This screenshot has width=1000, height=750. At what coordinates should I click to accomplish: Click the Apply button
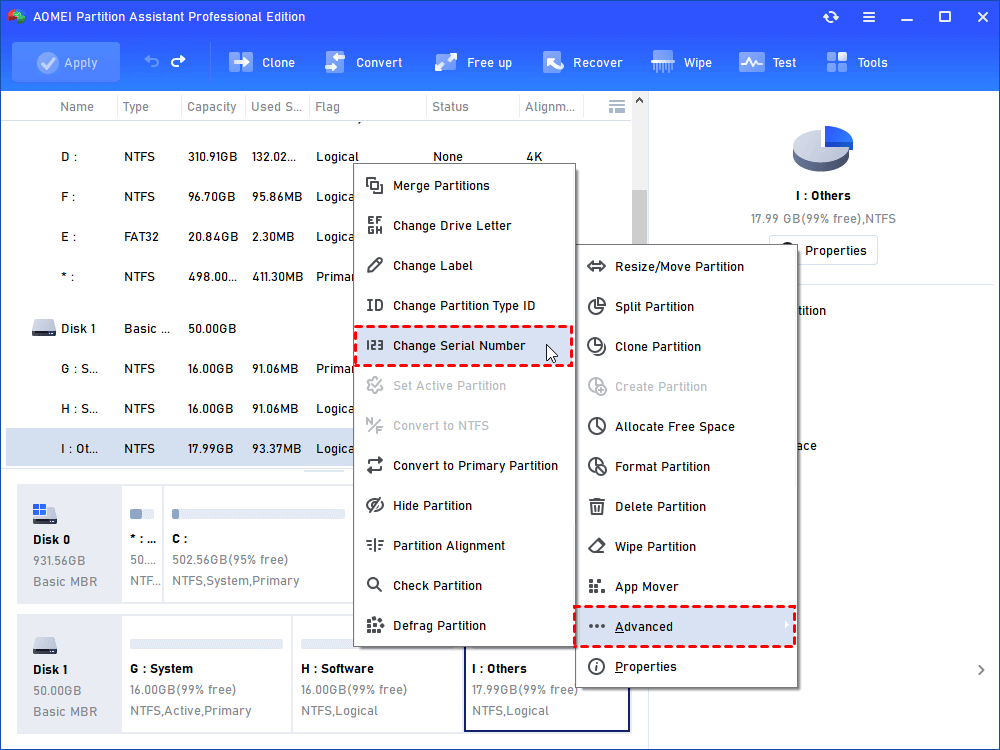click(66, 61)
